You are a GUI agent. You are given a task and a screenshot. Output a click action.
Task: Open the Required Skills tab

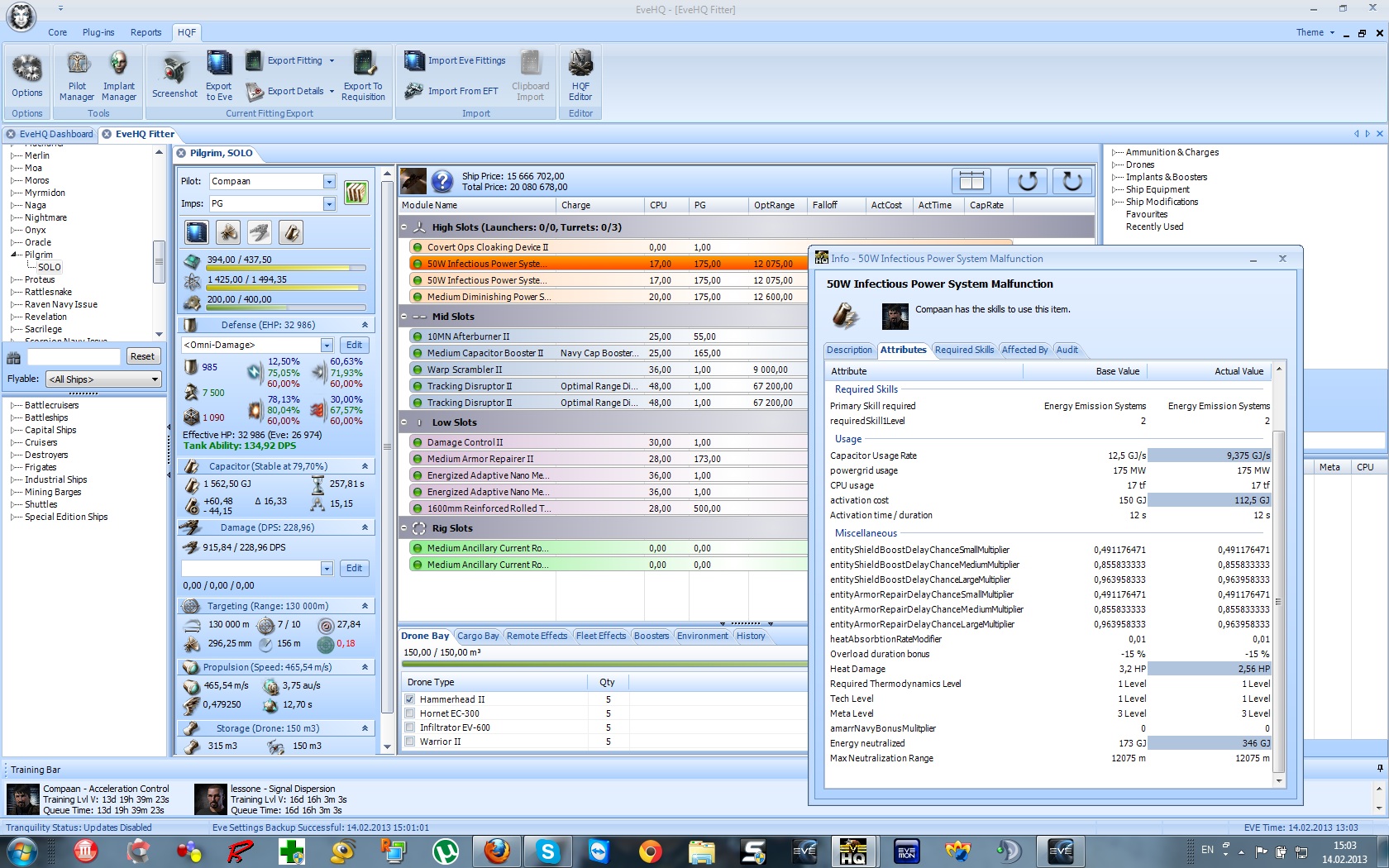(x=964, y=350)
